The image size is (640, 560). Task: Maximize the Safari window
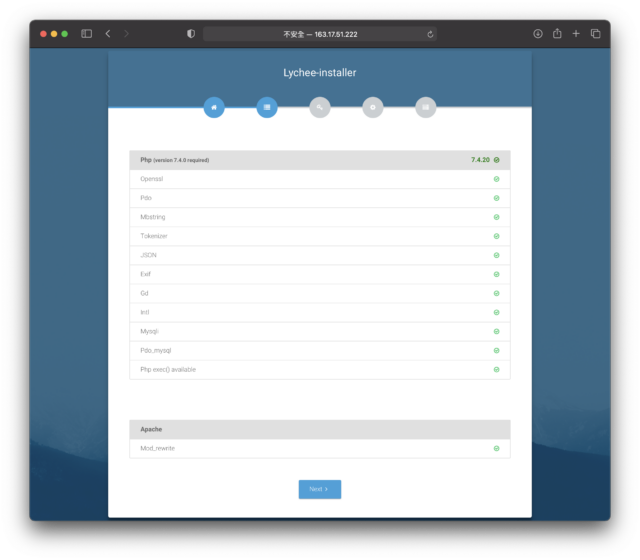tap(64, 34)
